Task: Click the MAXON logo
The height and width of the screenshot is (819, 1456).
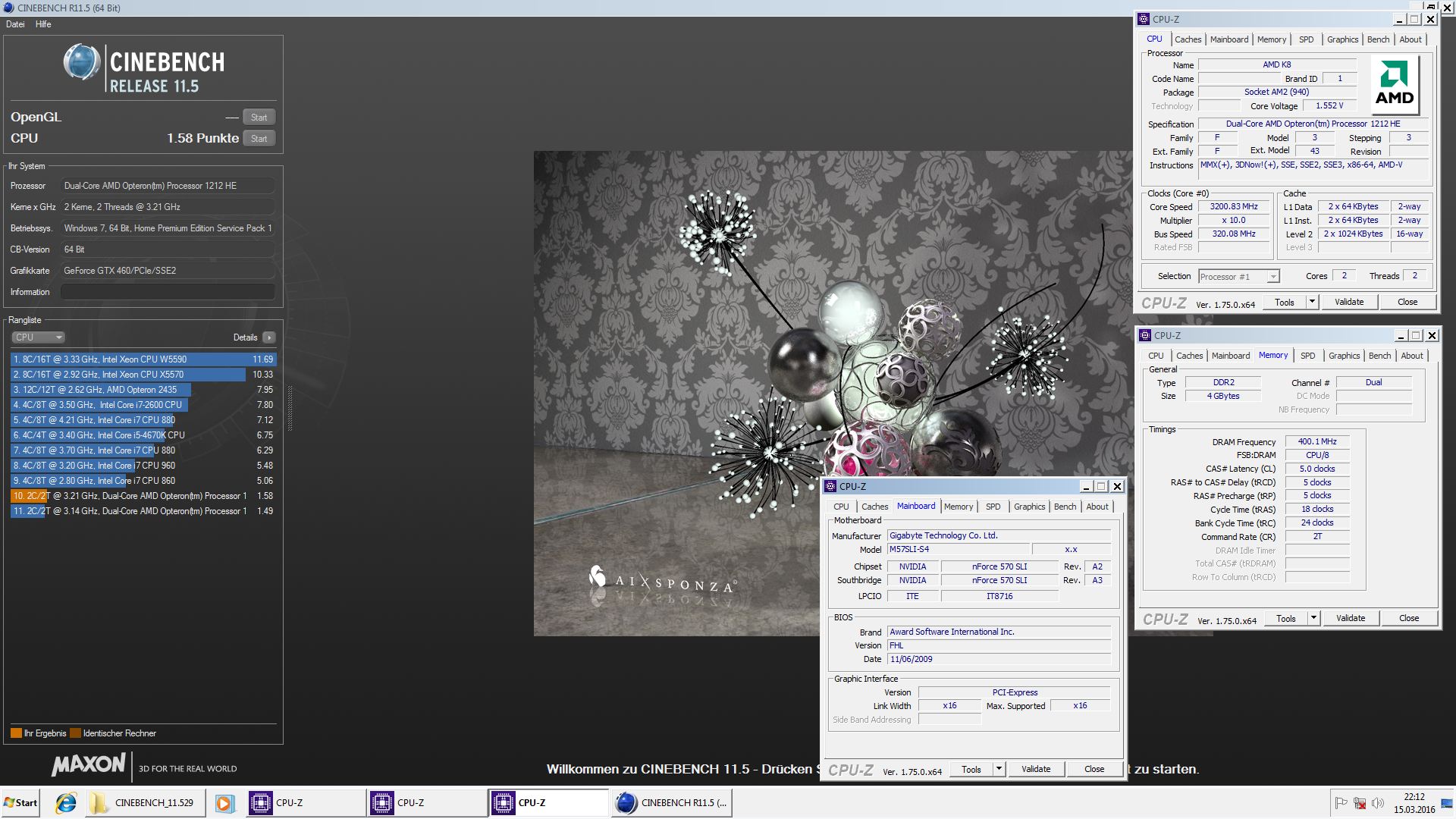Action: [89, 764]
